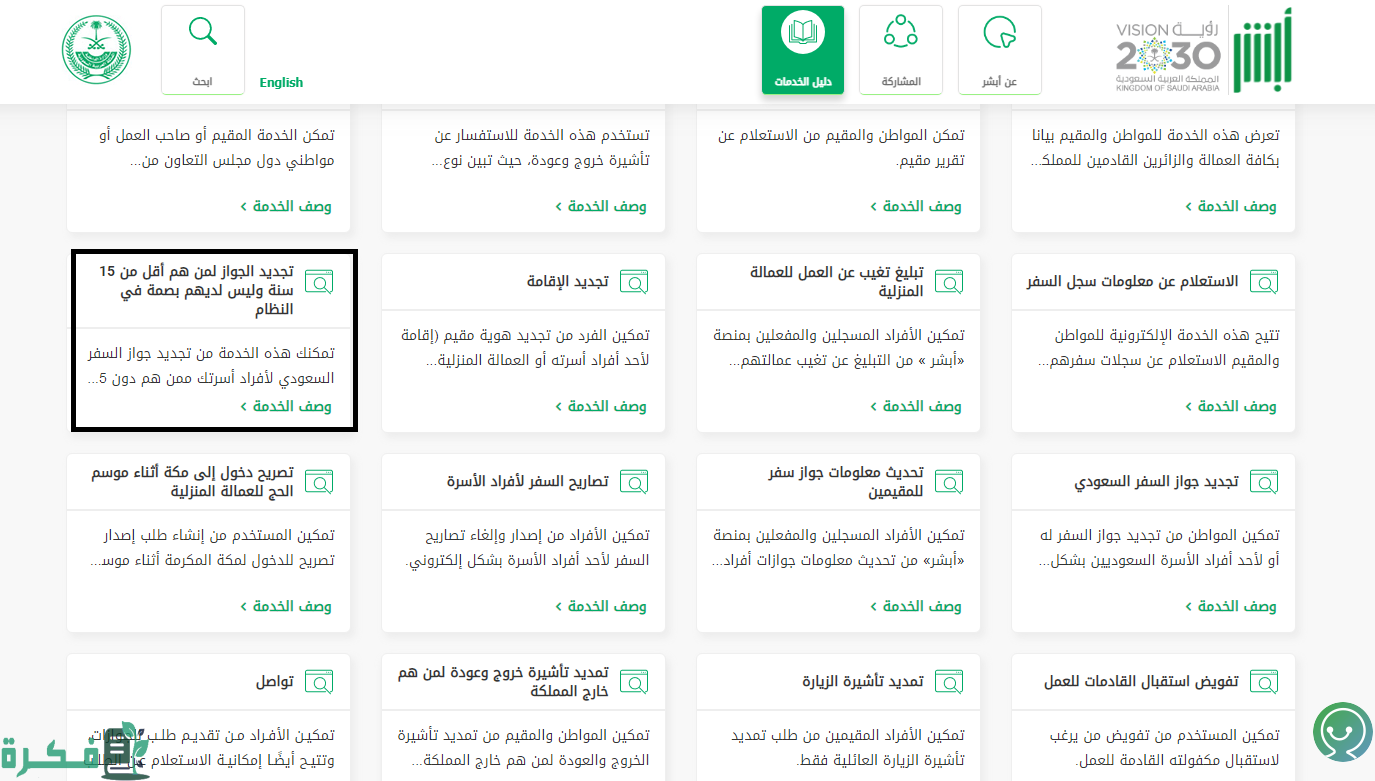Open تبليغ تغيب عن العمل للعمالة المنزلية title
Viewport: 1375px width, 781px height.
pos(837,282)
